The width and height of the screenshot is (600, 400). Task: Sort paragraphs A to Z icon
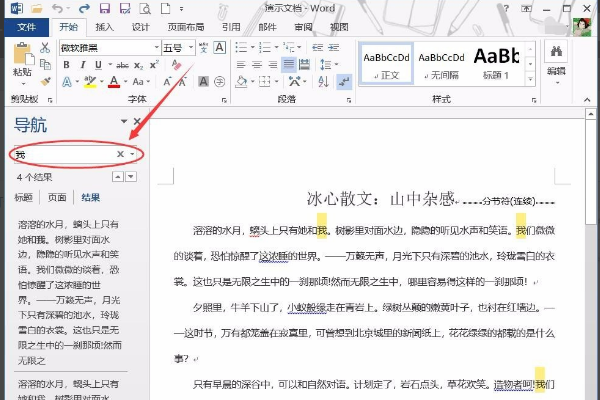pos(323,82)
